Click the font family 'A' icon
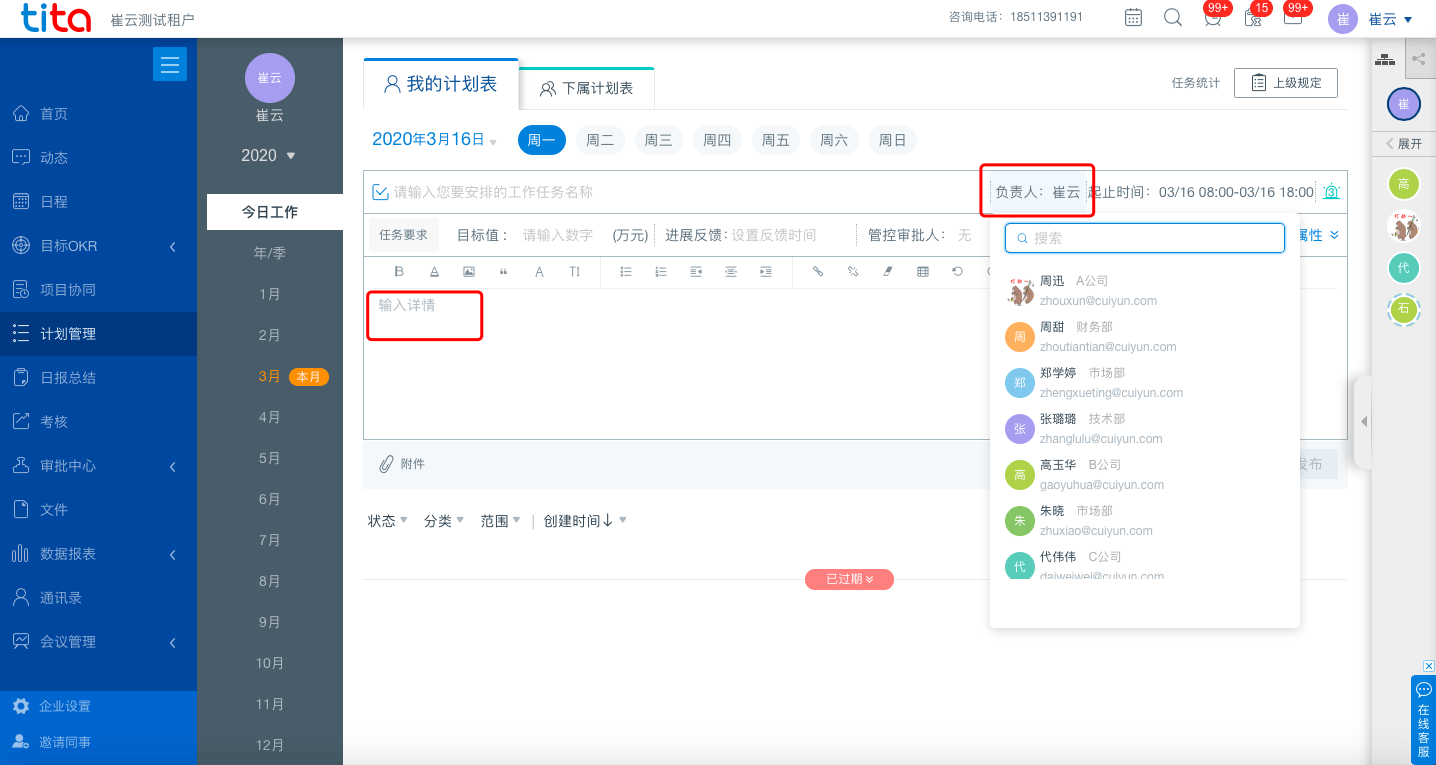This screenshot has height=765, width=1436. (x=539, y=271)
